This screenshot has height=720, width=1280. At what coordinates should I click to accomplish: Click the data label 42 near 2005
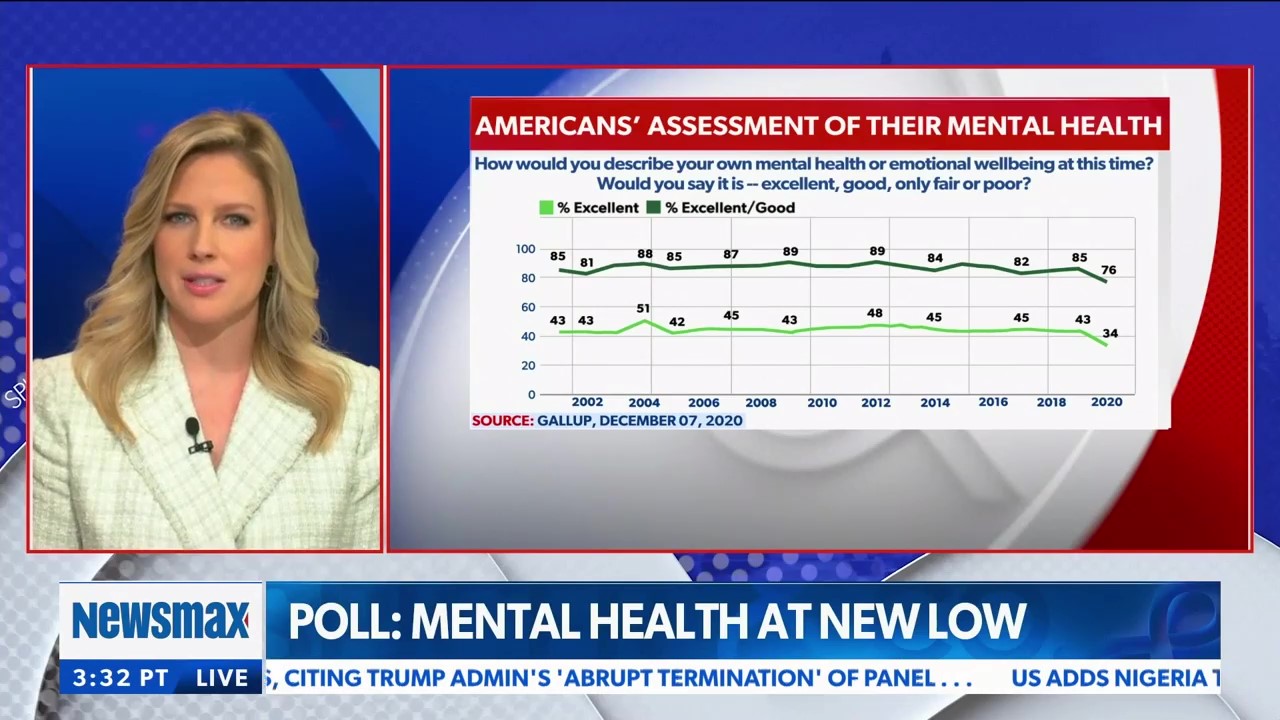677,322
